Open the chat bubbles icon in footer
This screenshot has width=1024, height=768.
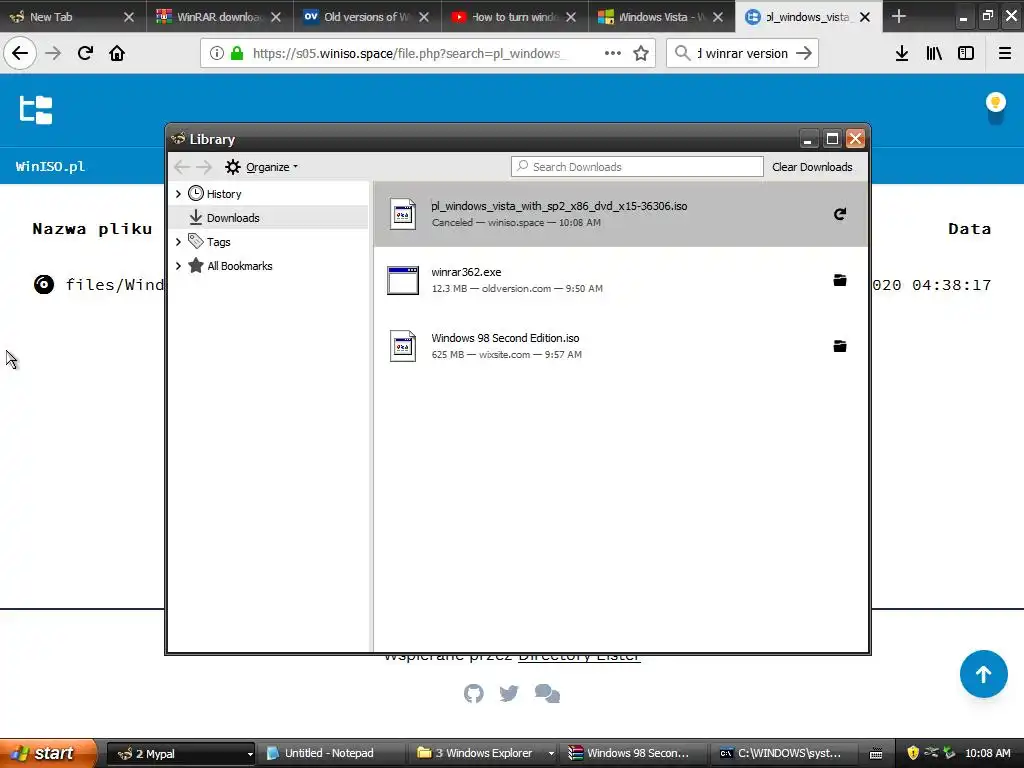(x=547, y=694)
